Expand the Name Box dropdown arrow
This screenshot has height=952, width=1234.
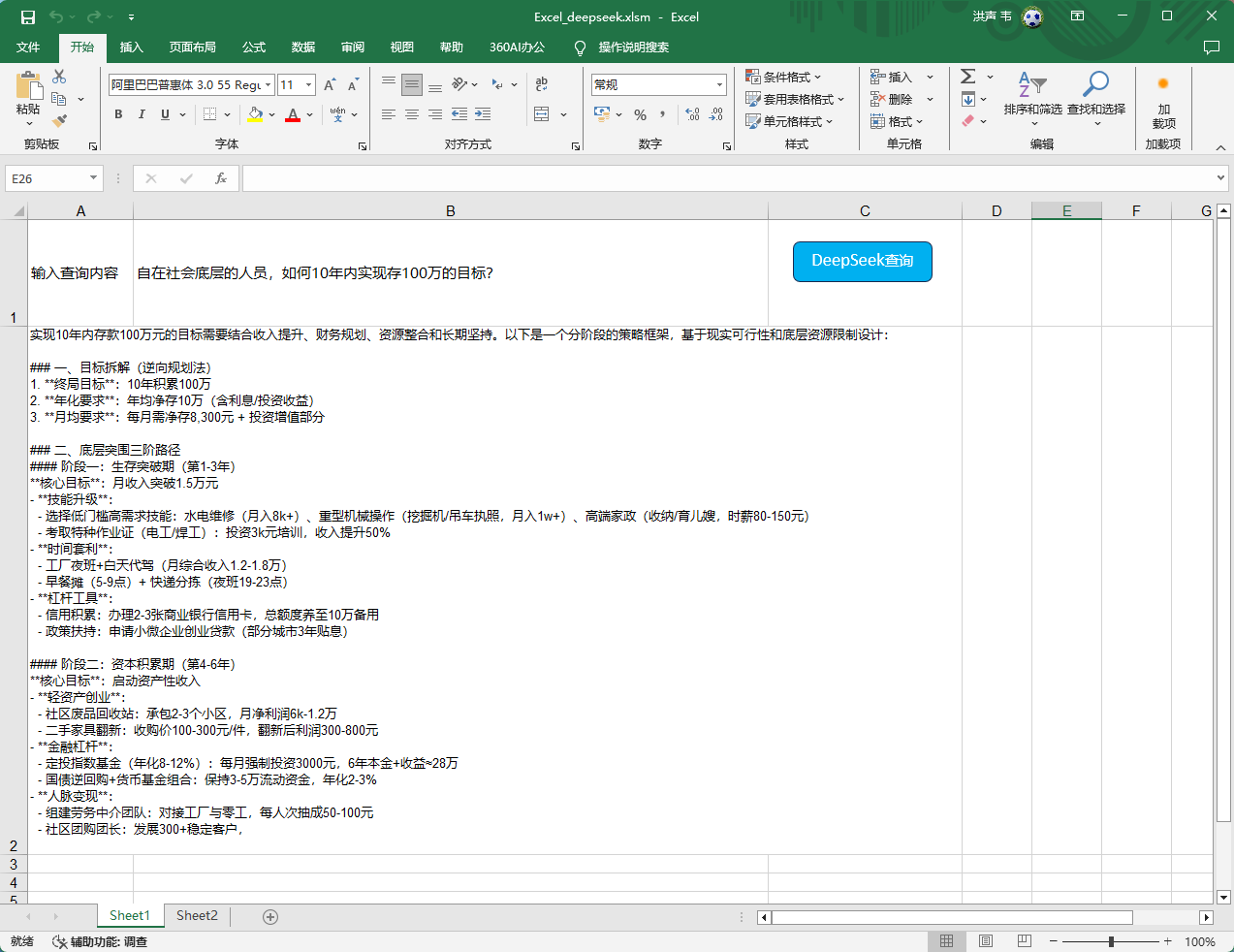click(93, 178)
